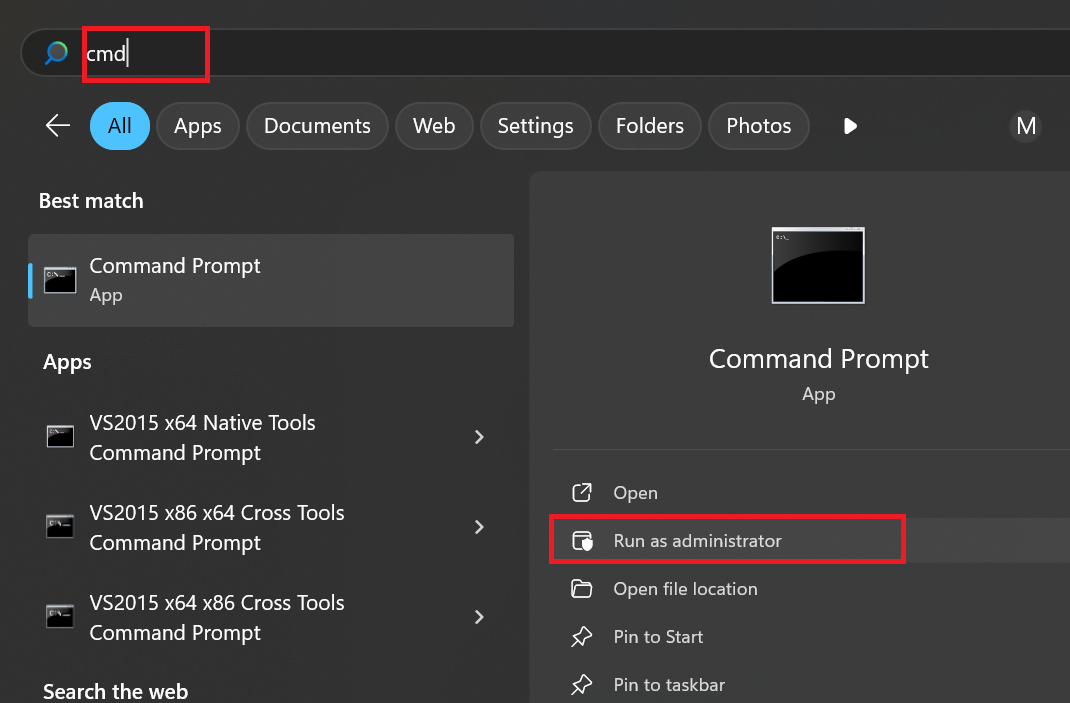Click the search magnifier icon
This screenshot has width=1070, height=703.
(56, 53)
